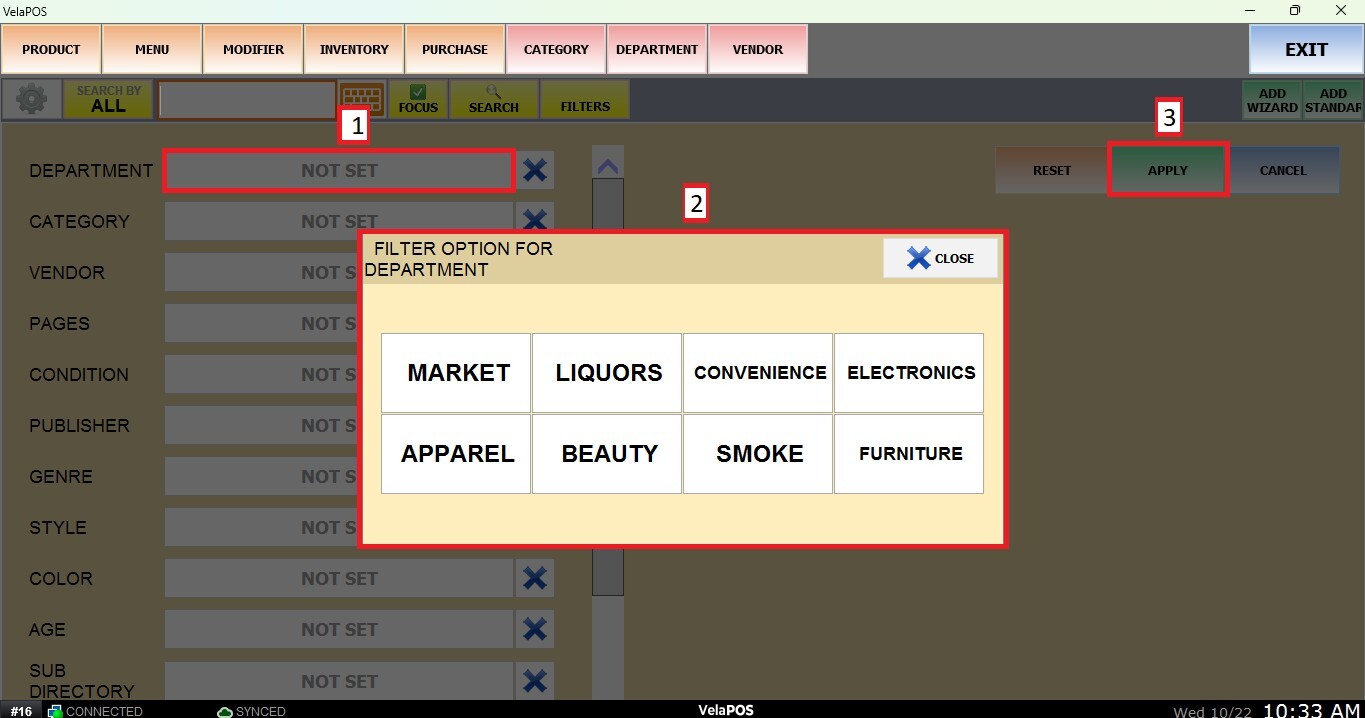Open the on-screen keyboard icon
The image size is (1365, 718).
point(362,99)
